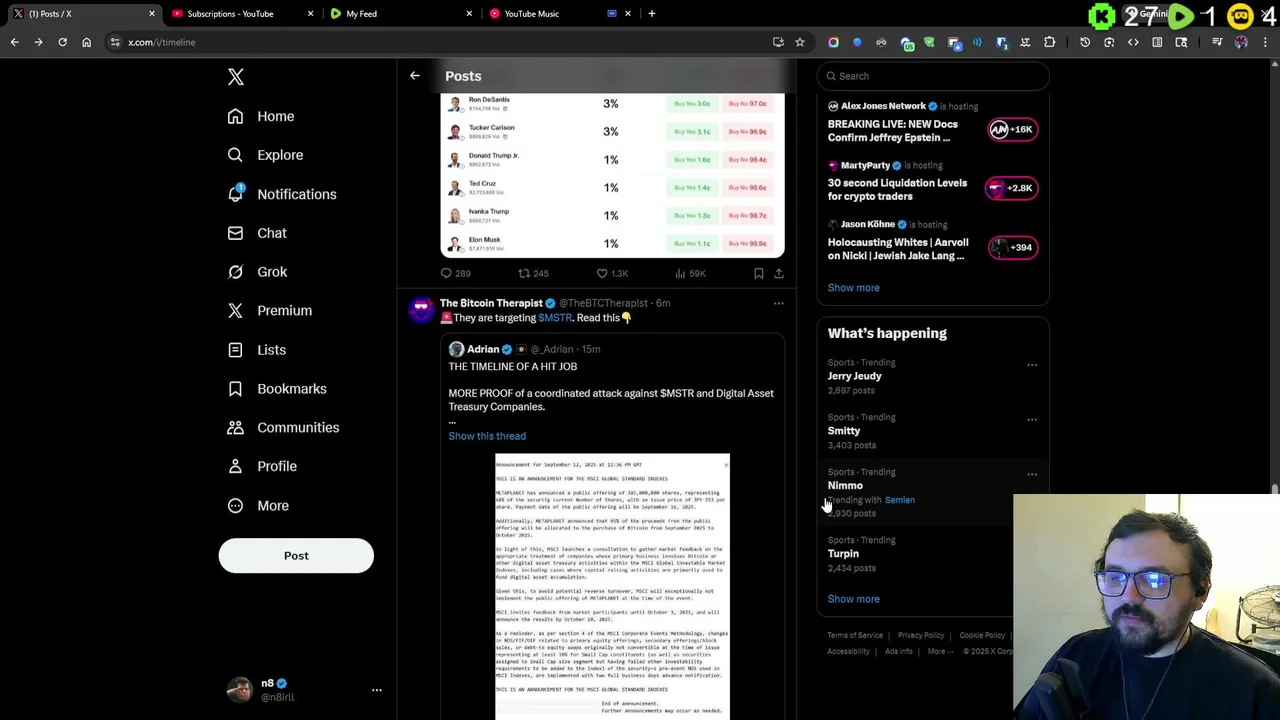This screenshot has height=720, width=1280.
Task: Reply to the poll post with 289 replies
Action: click(456, 273)
